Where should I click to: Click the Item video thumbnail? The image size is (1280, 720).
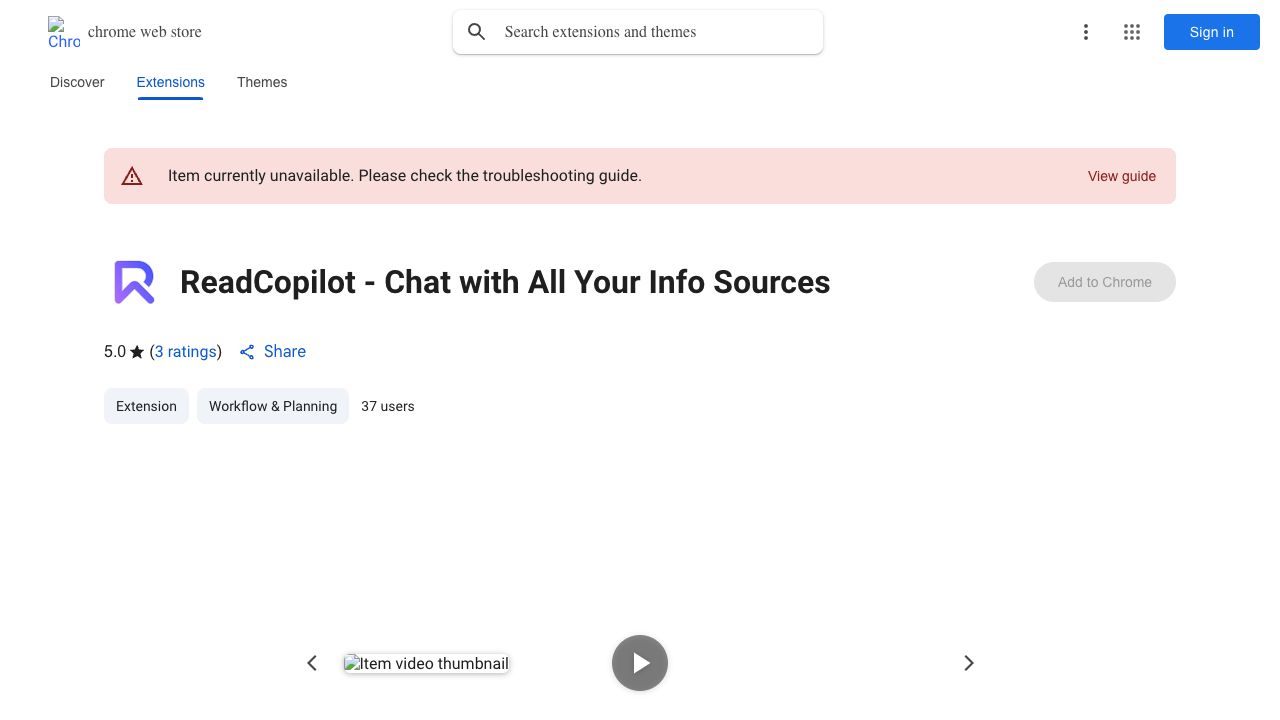click(426, 663)
